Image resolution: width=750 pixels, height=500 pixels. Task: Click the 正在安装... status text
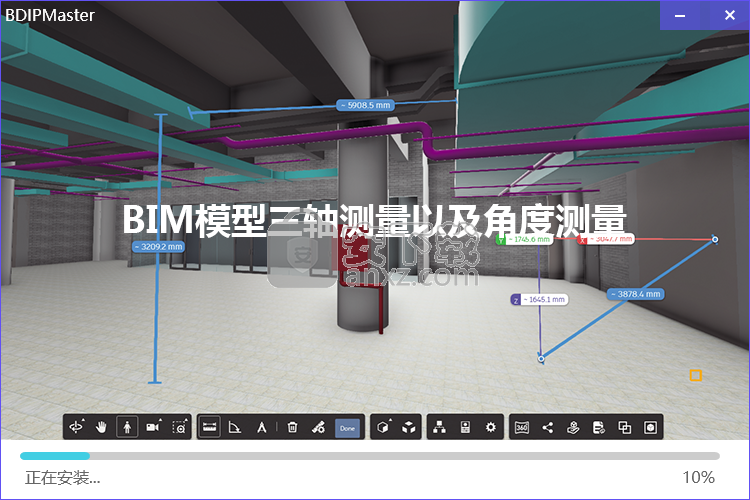pyautogui.click(x=63, y=478)
